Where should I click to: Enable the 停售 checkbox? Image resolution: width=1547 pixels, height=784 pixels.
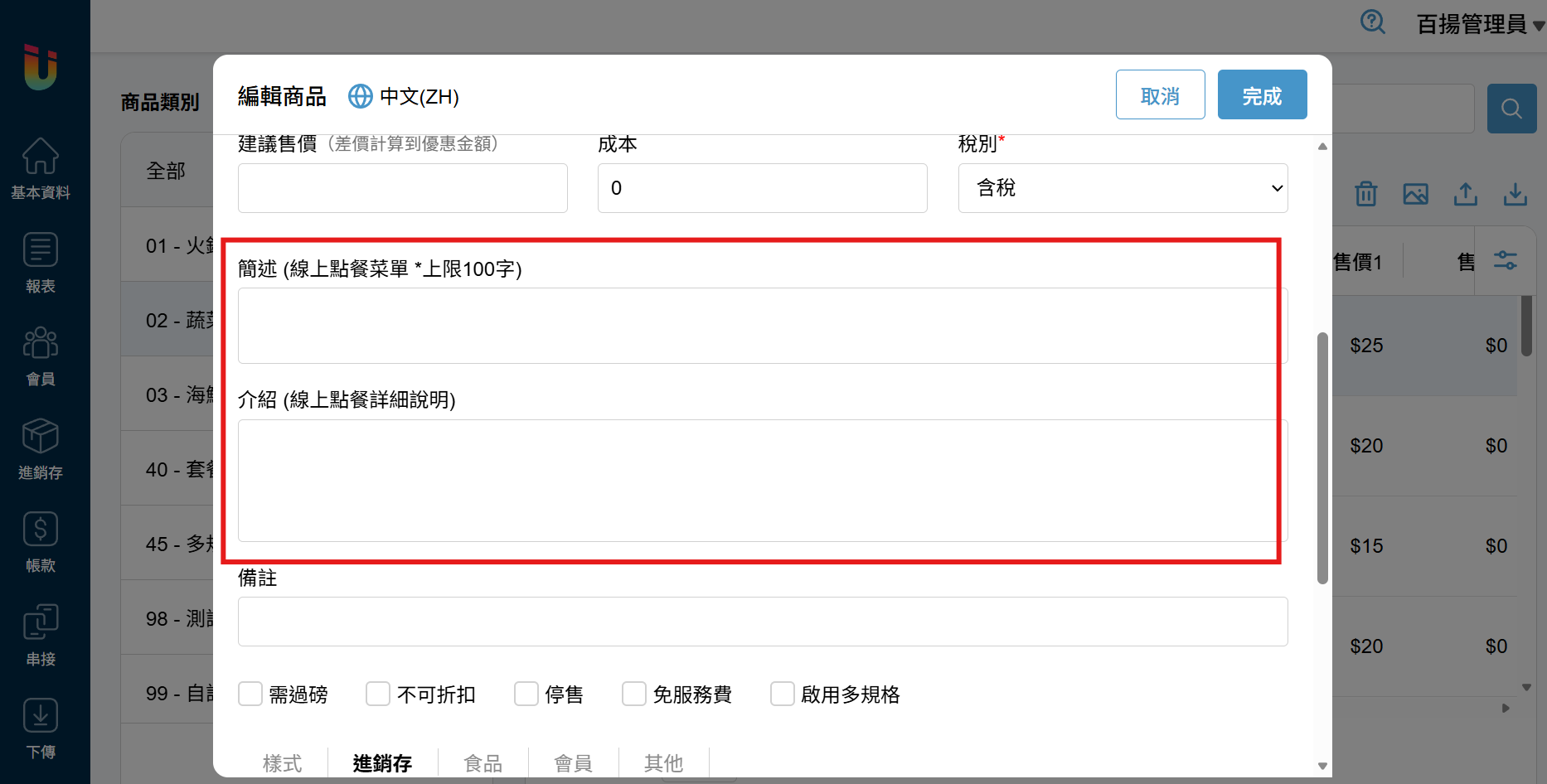pos(526,694)
